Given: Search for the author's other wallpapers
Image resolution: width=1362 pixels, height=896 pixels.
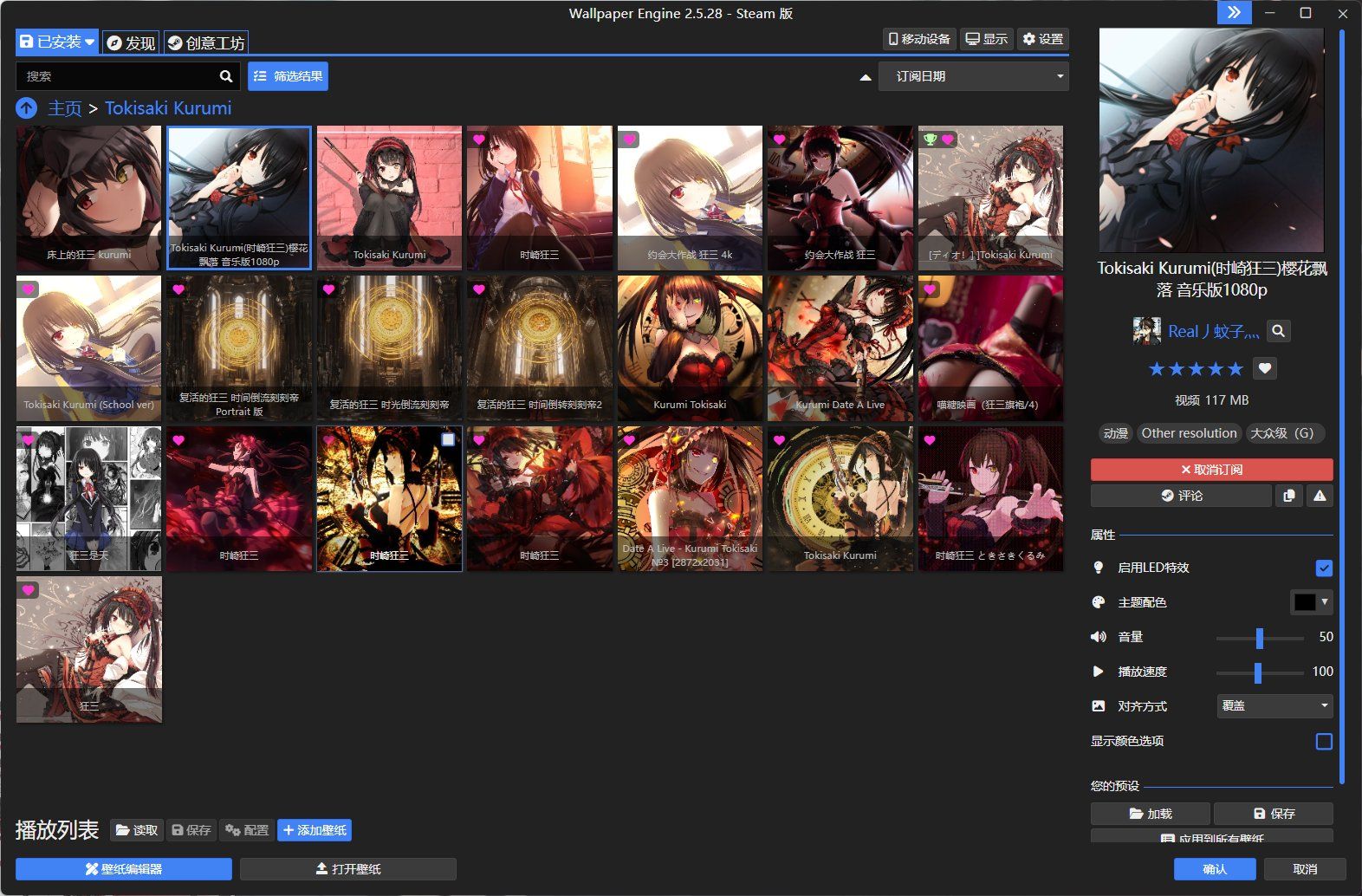Looking at the screenshot, I should tap(1278, 331).
